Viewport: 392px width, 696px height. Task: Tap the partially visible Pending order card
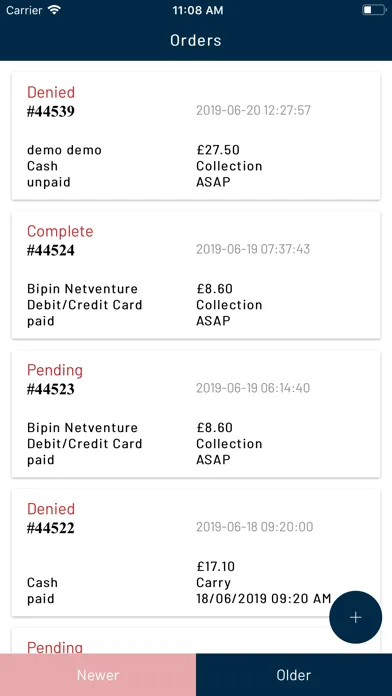[x=196, y=641]
